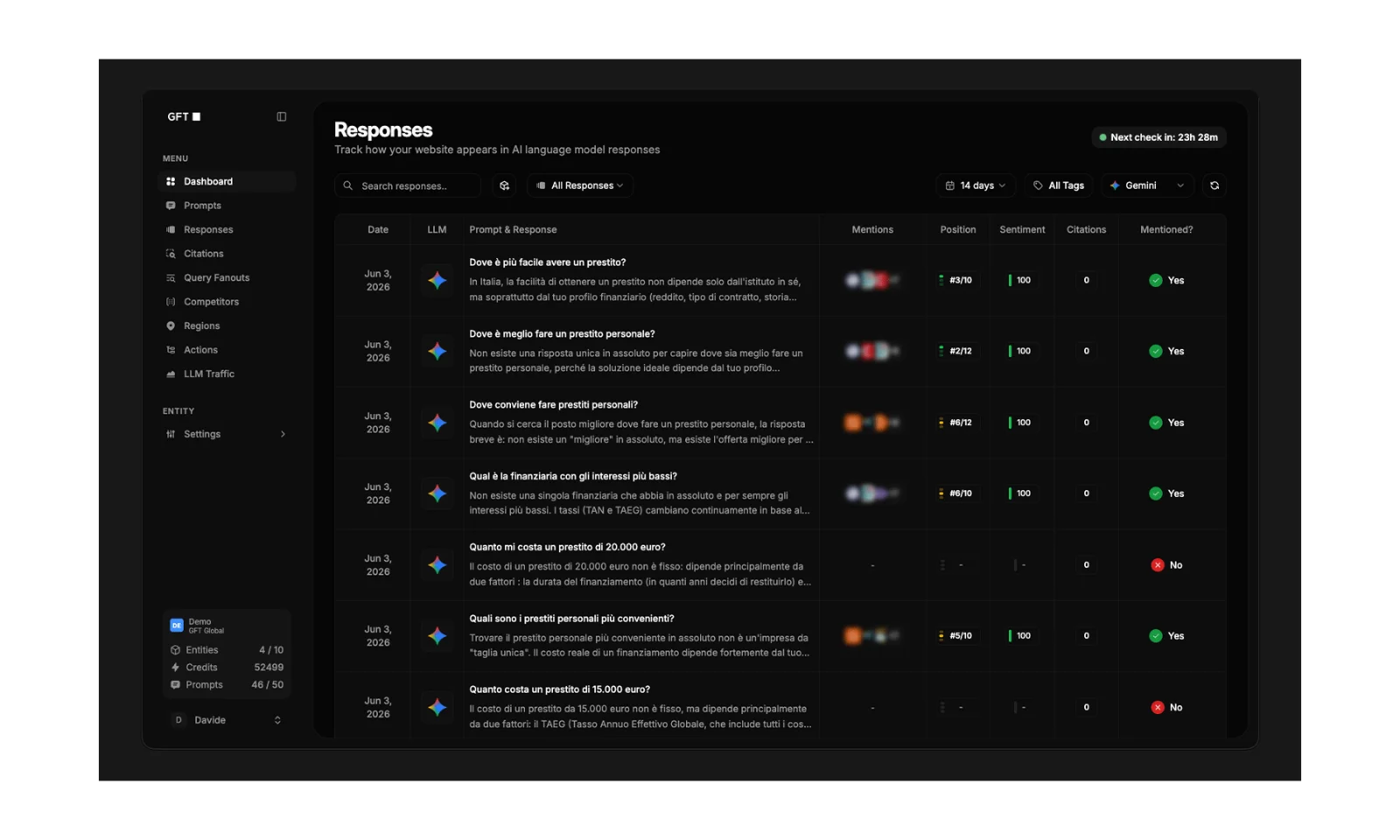Expand the Settings entity chevron
The image size is (1400, 840).
(x=283, y=434)
